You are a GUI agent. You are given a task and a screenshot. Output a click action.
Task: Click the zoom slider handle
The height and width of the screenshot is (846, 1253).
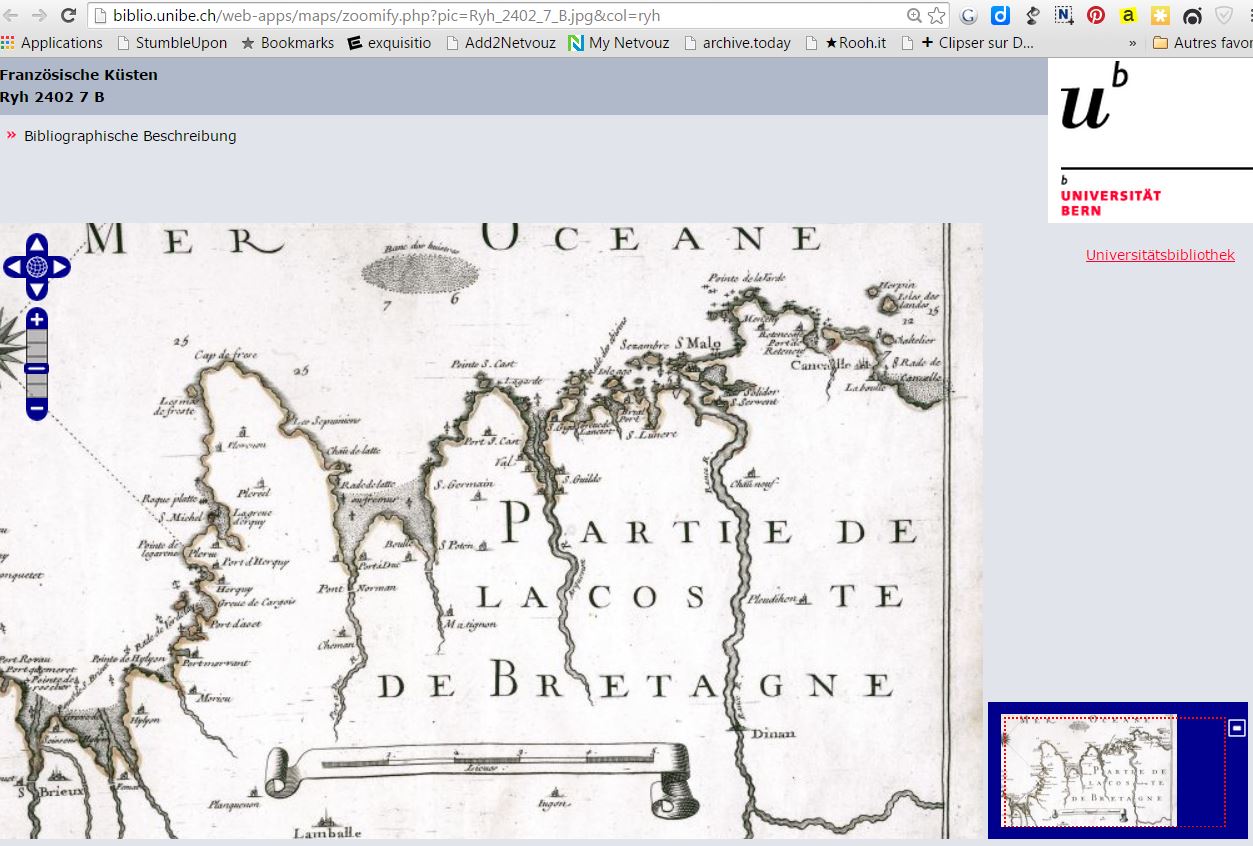click(x=37, y=368)
